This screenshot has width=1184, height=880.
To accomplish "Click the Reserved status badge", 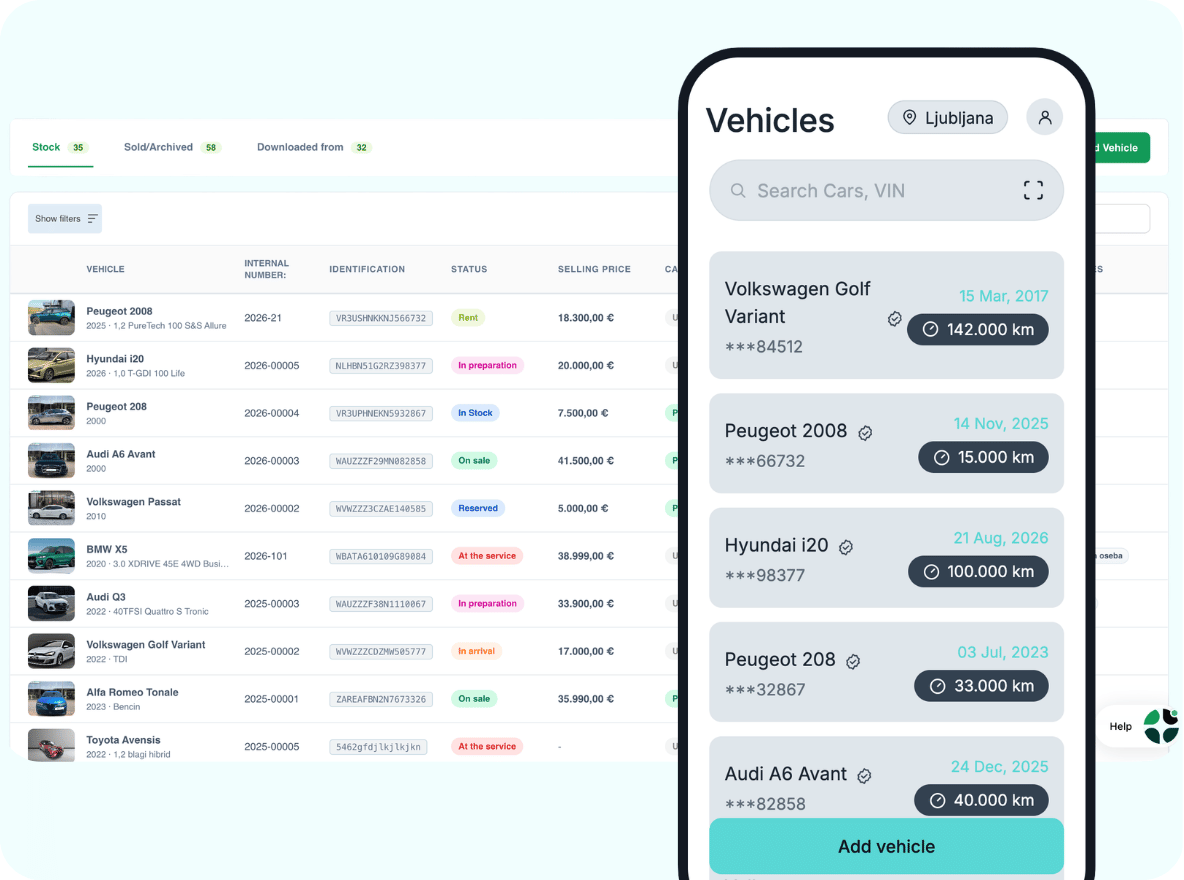I will pos(478,508).
